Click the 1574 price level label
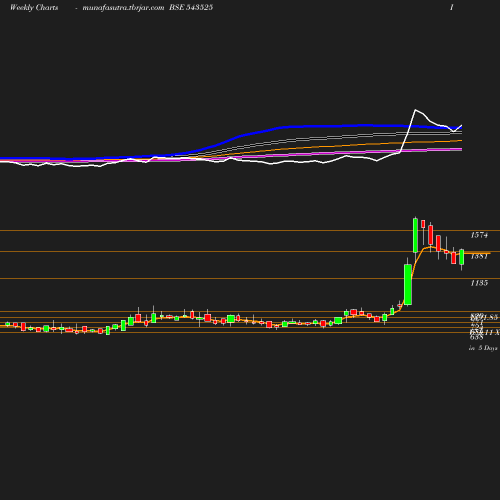 coord(479,235)
